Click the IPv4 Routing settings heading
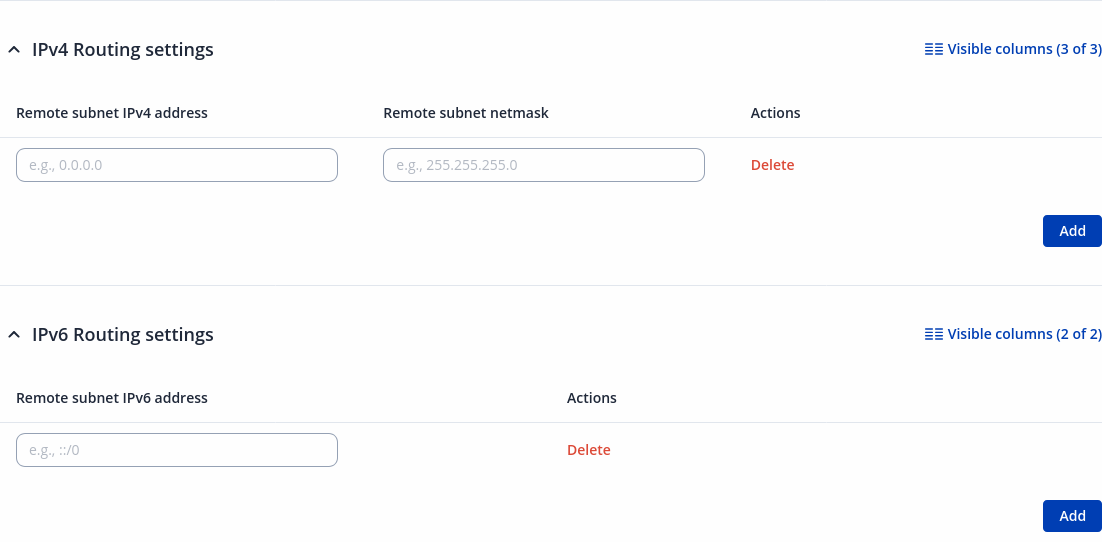 point(123,50)
